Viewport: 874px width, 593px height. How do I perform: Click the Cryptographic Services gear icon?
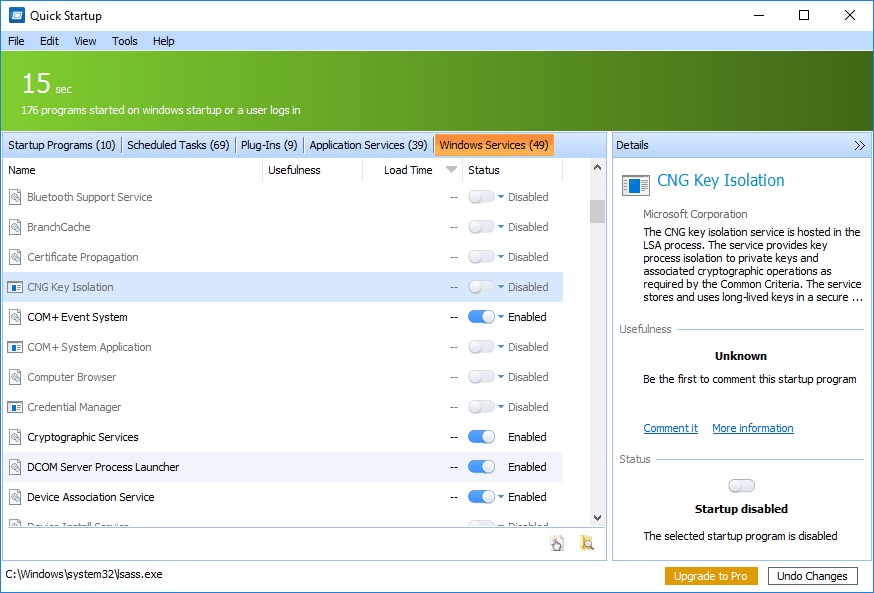pyautogui.click(x=15, y=437)
